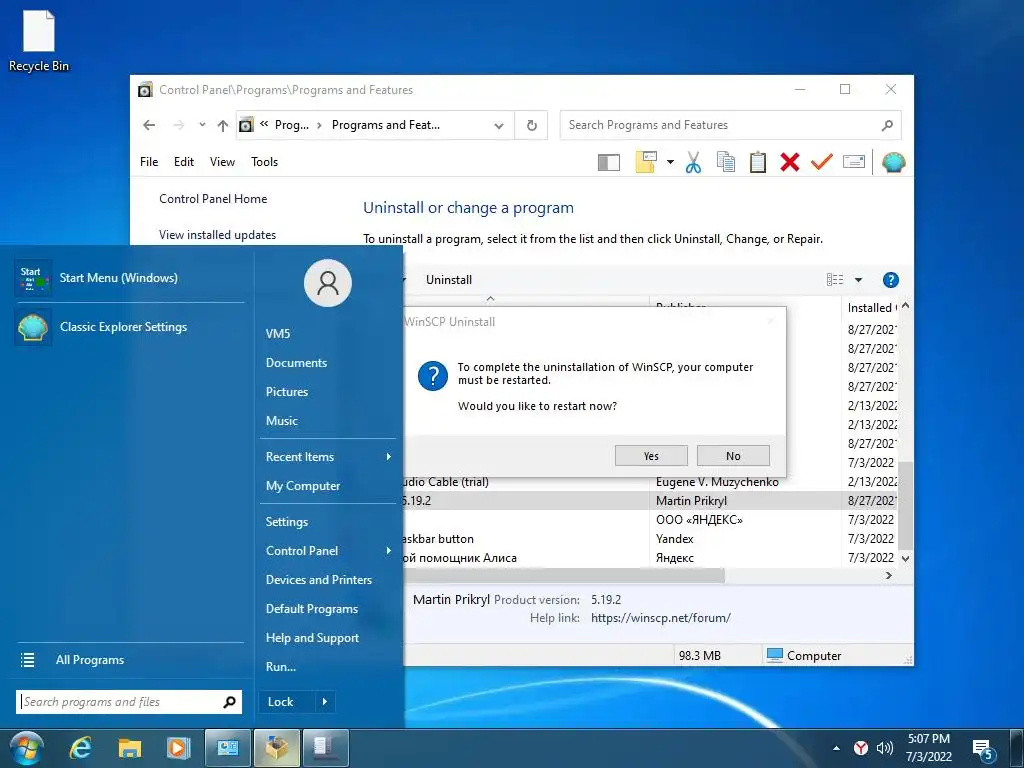
Task: Click the Email toolbar icon
Action: (854, 161)
